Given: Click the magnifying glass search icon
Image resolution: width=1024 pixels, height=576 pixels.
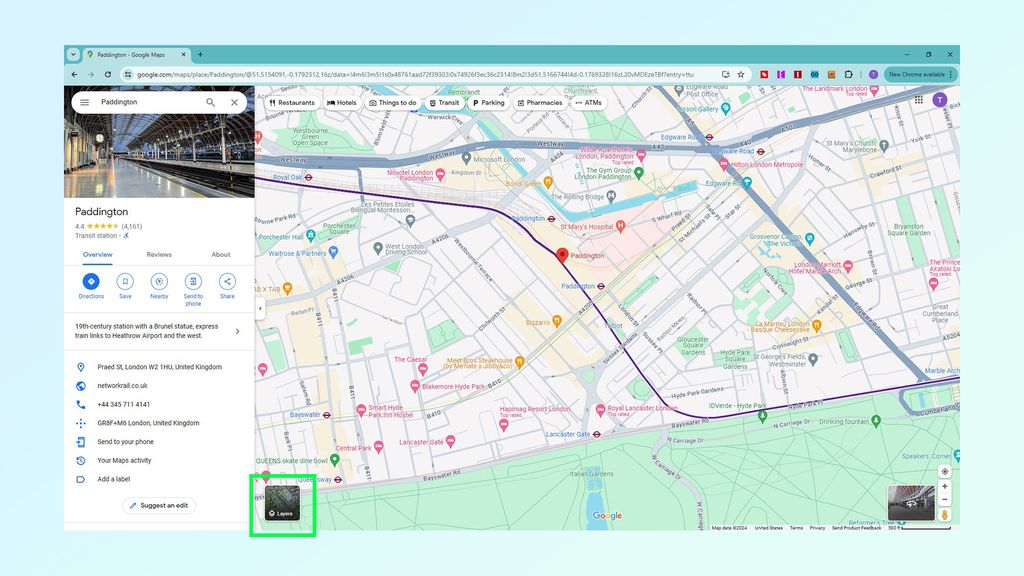Looking at the screenshot, I should click(210, 102).
